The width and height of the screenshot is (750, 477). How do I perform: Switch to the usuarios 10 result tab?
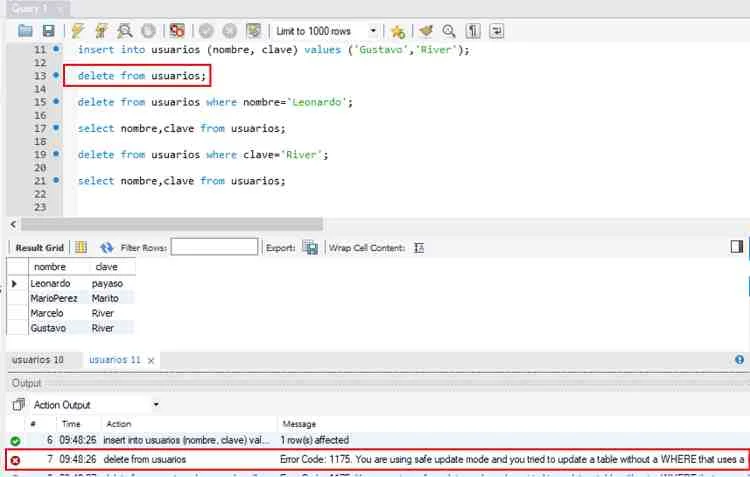37,360
